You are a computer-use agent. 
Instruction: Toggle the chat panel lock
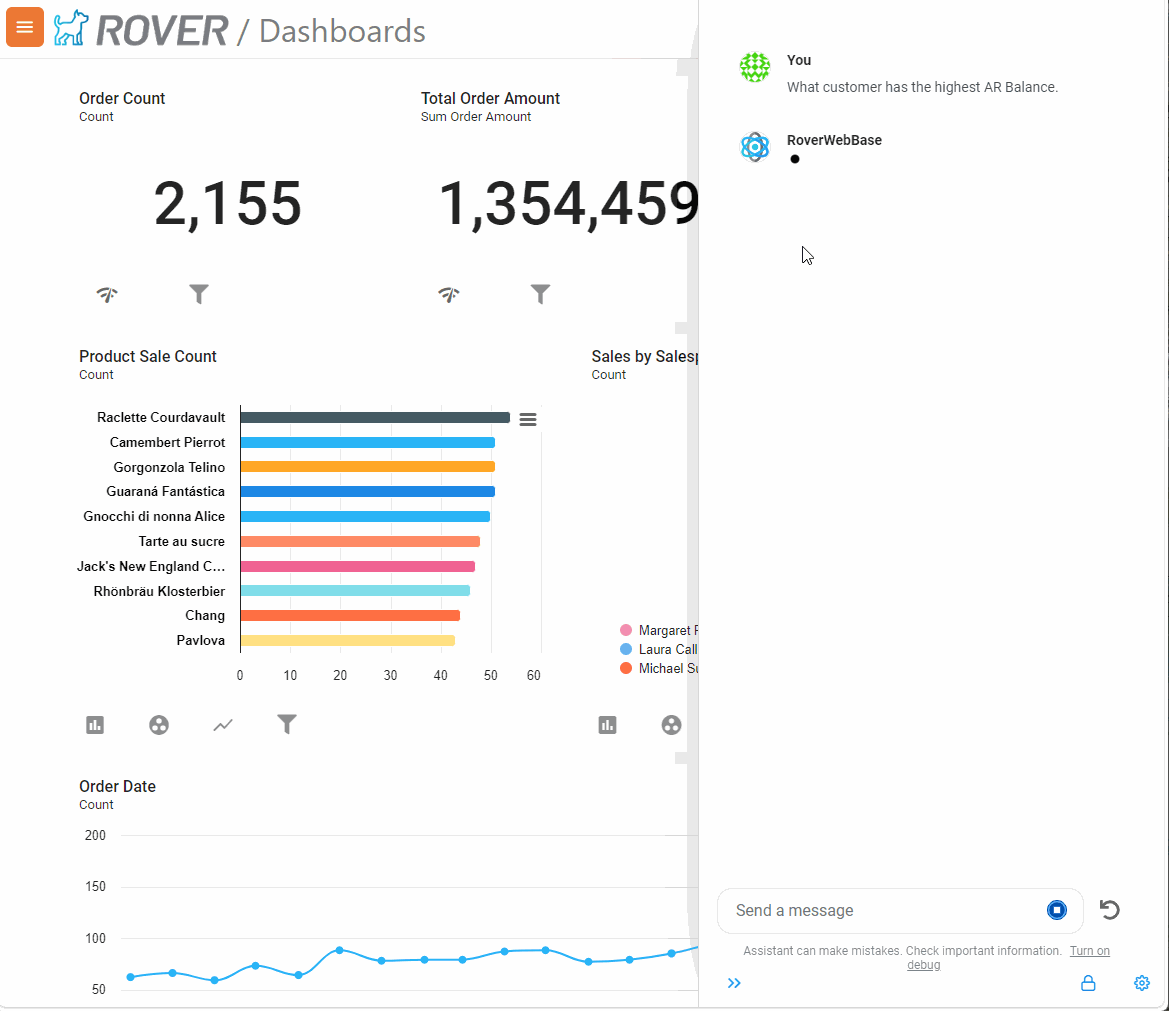pos(1088,983)
